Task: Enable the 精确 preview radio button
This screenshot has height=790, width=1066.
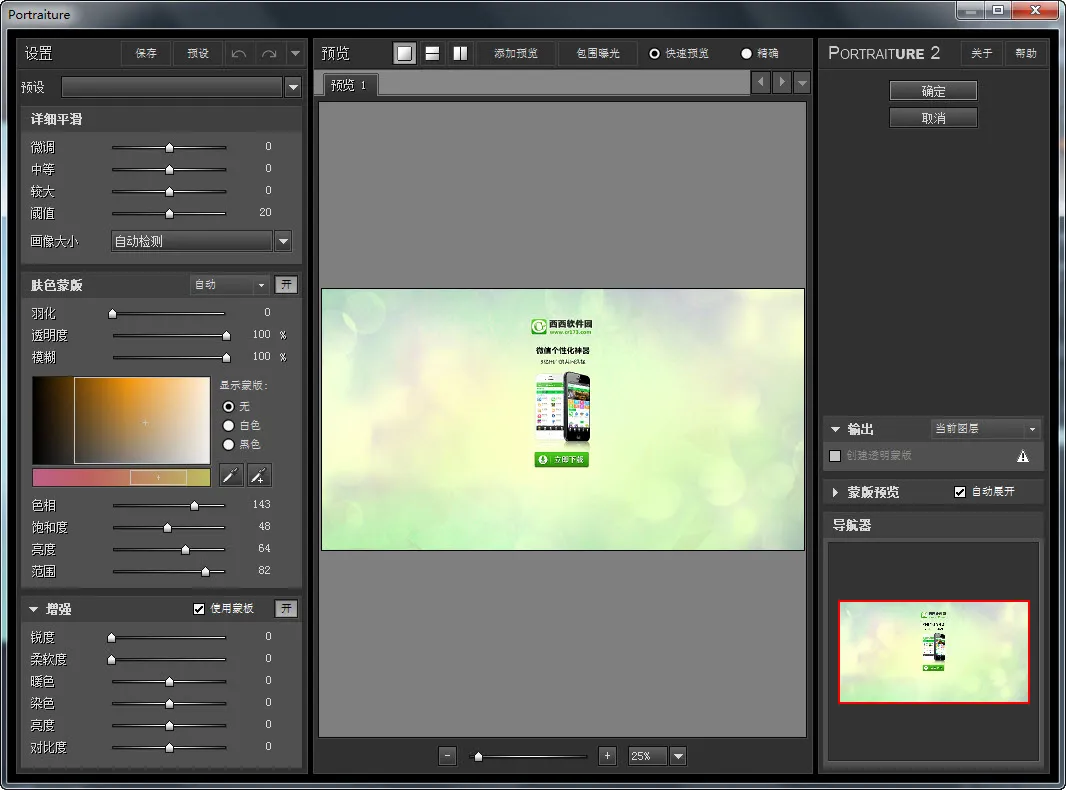Action: tap(746, 54)
